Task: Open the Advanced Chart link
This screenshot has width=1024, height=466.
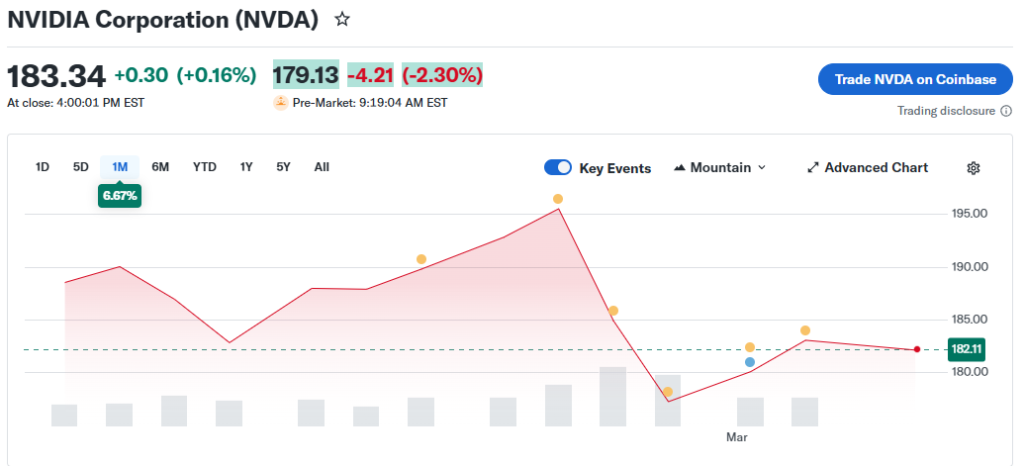Action: click(x=875, y=168)
